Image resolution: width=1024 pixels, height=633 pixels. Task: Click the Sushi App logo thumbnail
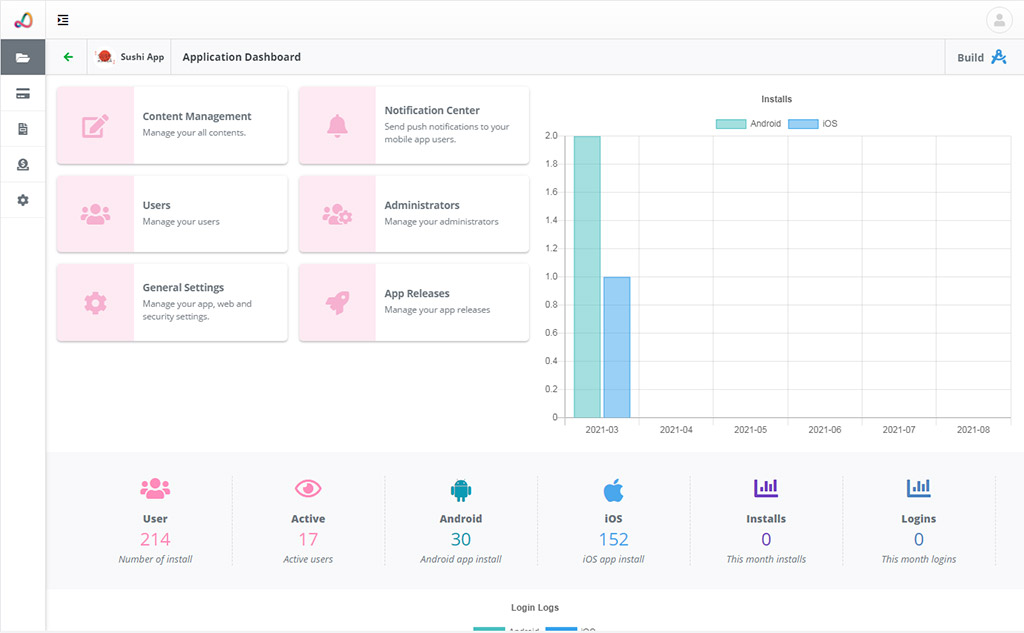point(104,57)
